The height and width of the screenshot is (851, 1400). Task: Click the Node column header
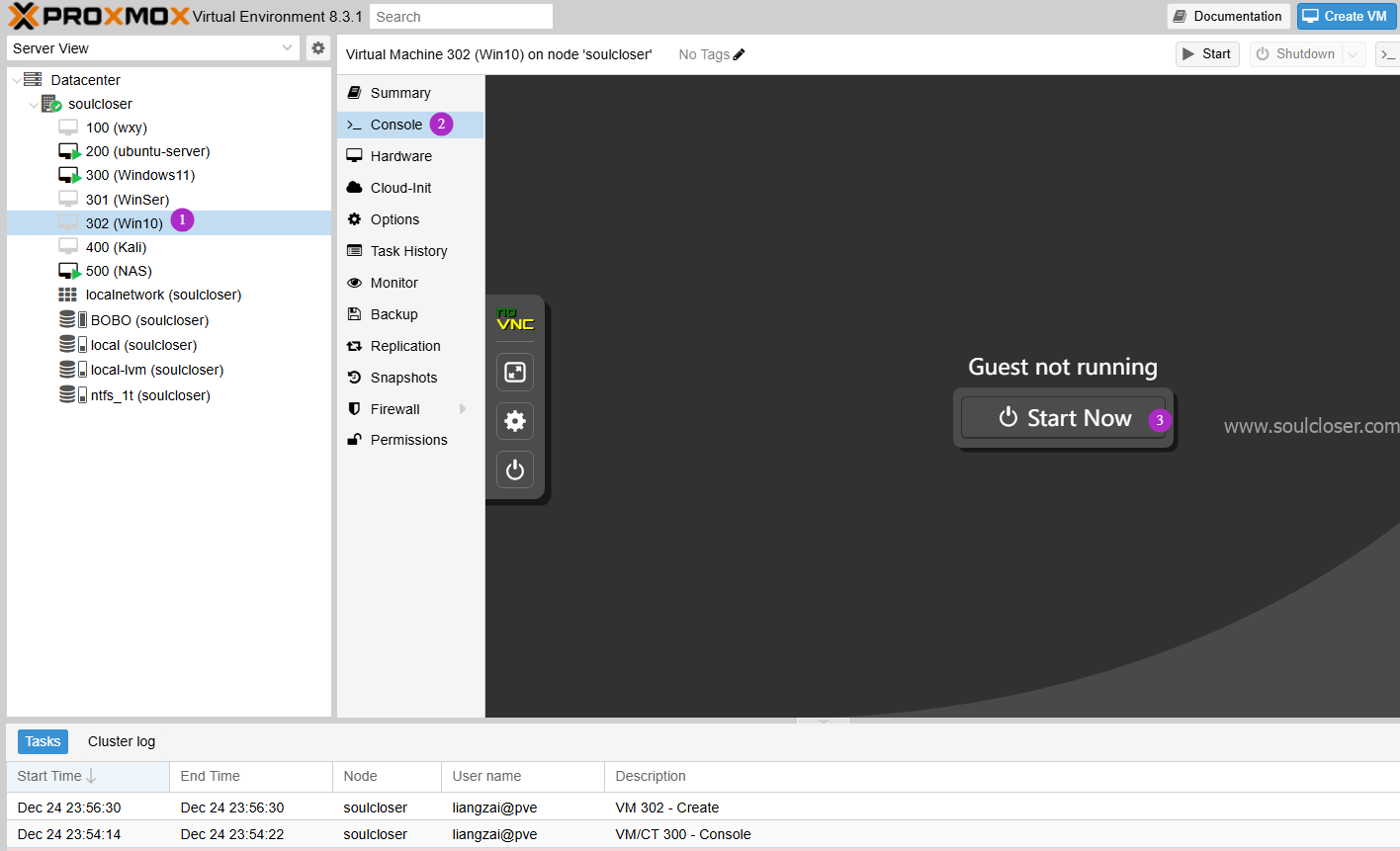point(387,776)
